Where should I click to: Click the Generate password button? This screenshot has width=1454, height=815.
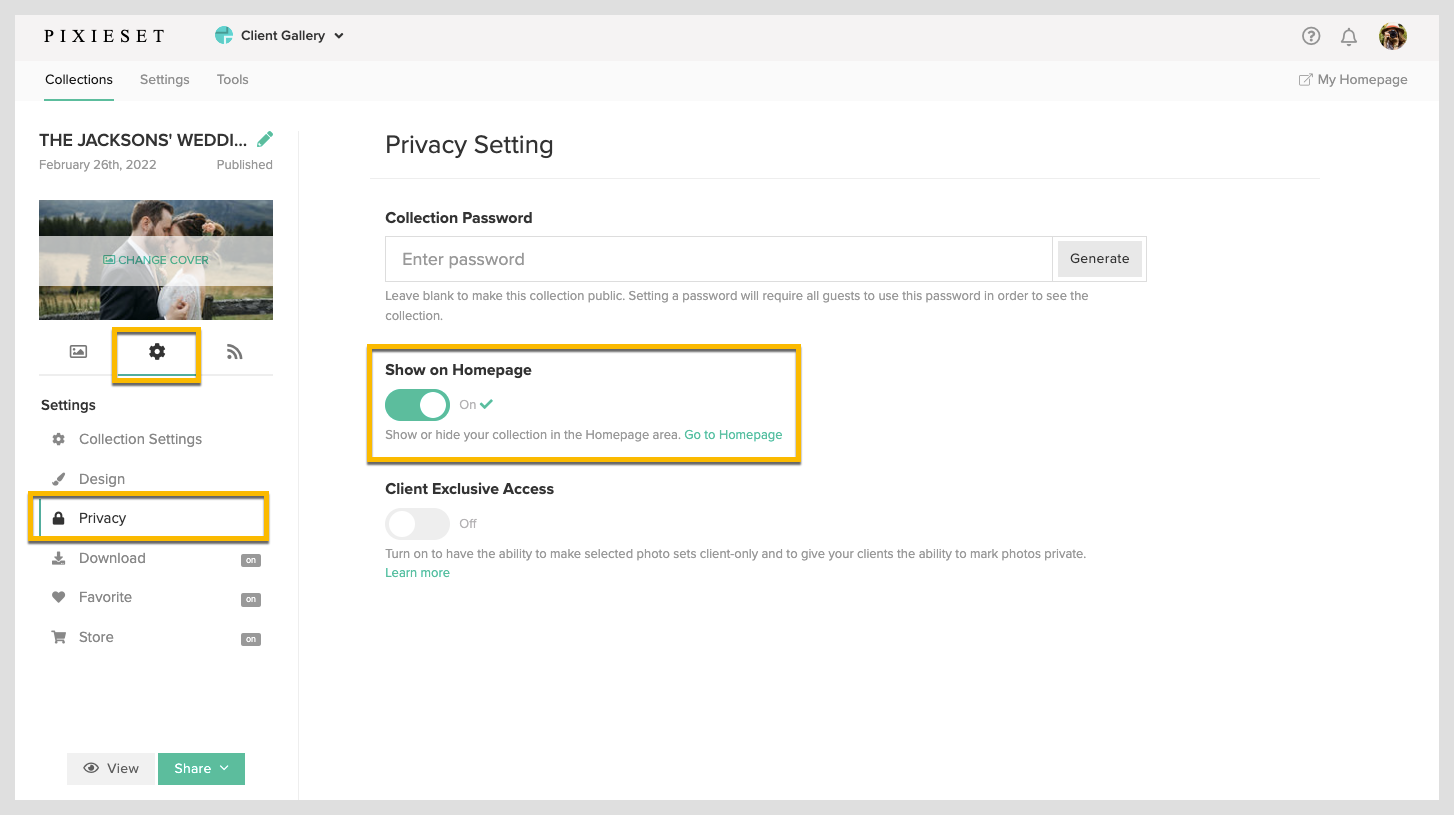click(1099, 259)
